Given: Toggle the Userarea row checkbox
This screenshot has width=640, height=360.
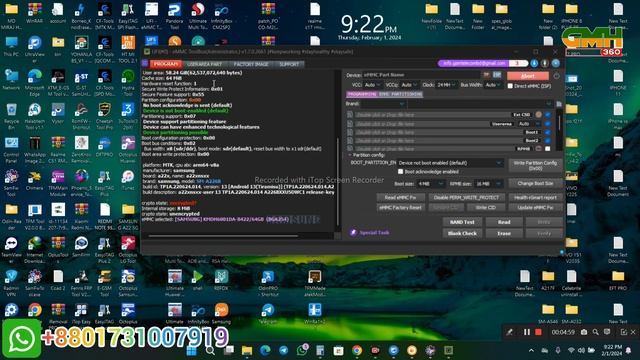Looking at the screenshot, I should pyautogui.click(x=548, y=124).
